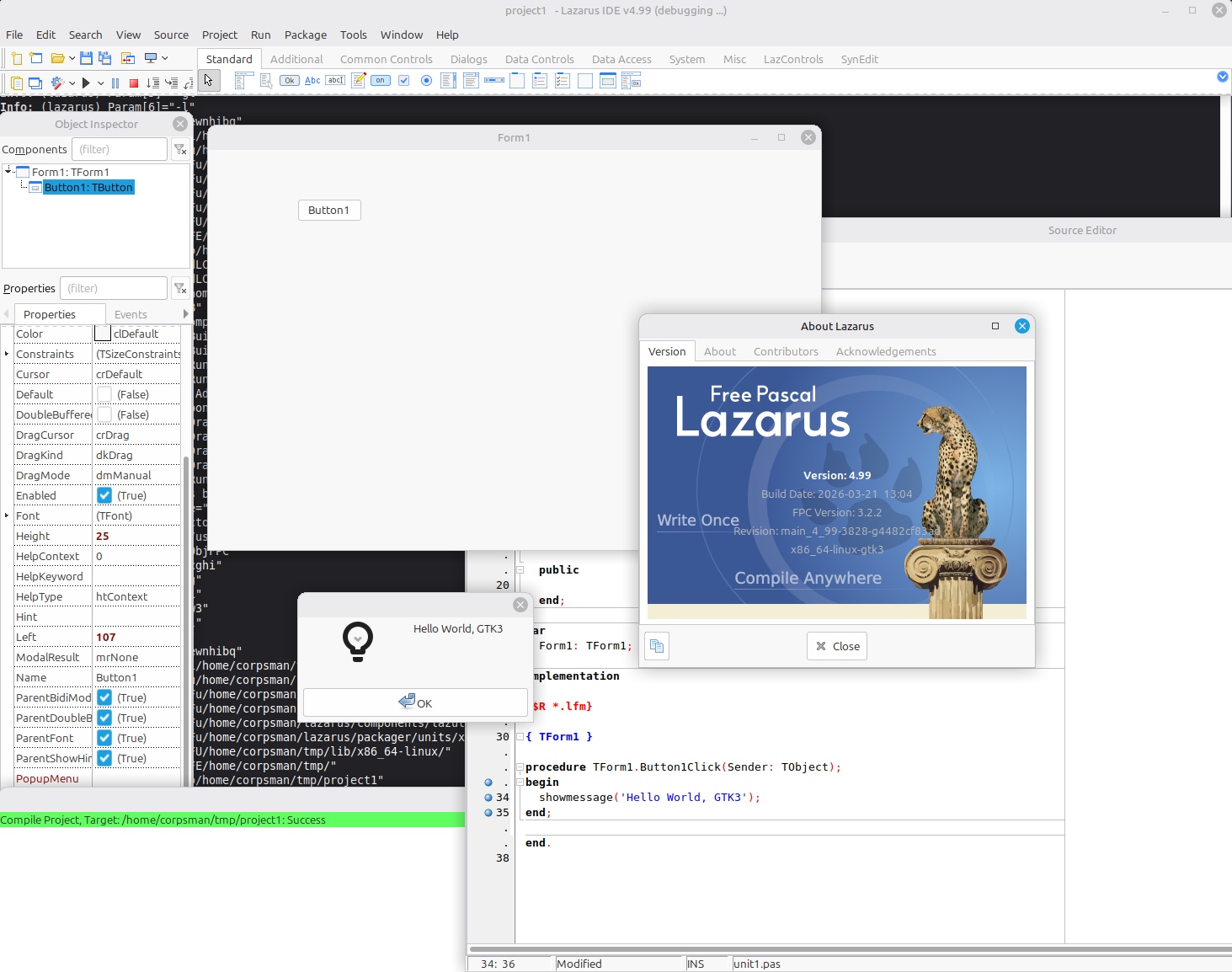Image resolution: width=1232 pixels, height=972 pixels.
Task: Expand the Constraints property node
Action: [x=7, y=354]
